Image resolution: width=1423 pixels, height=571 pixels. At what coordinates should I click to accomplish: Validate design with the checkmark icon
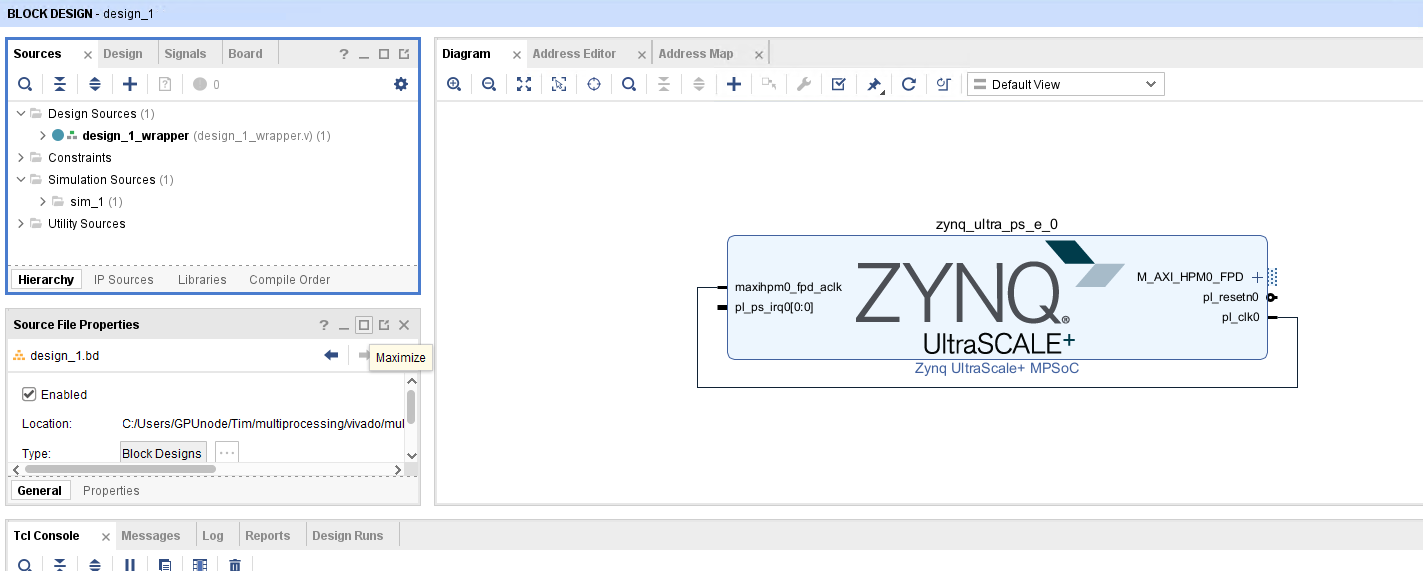pyautogui.click(x=839, y=84)
